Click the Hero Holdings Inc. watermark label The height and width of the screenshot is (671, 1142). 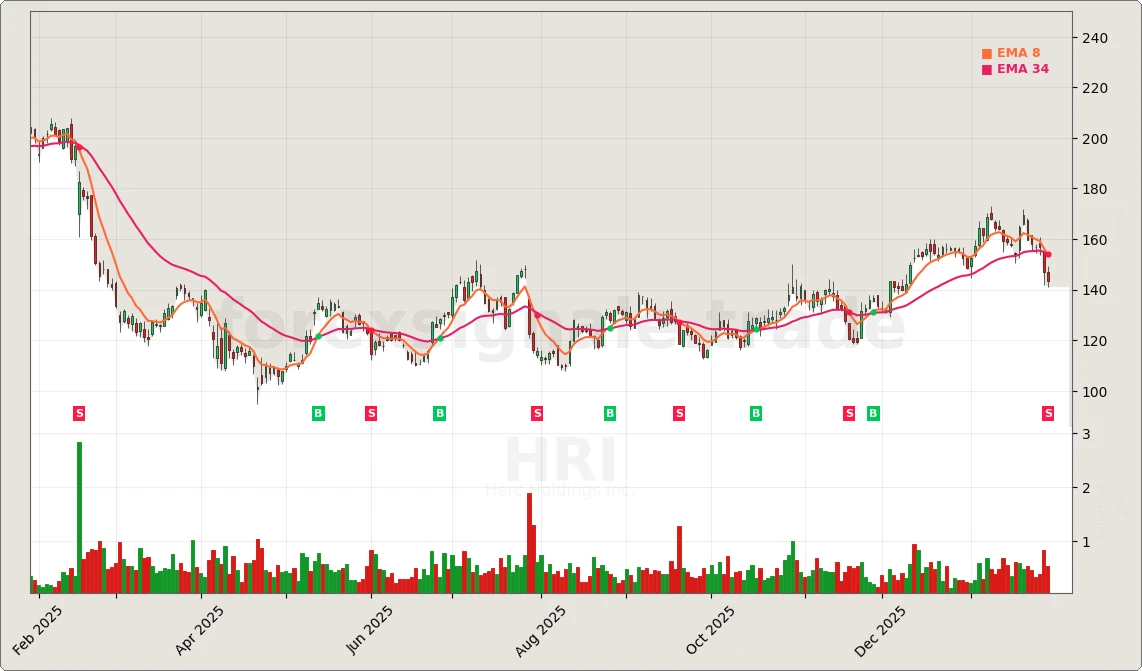(560, 491)
